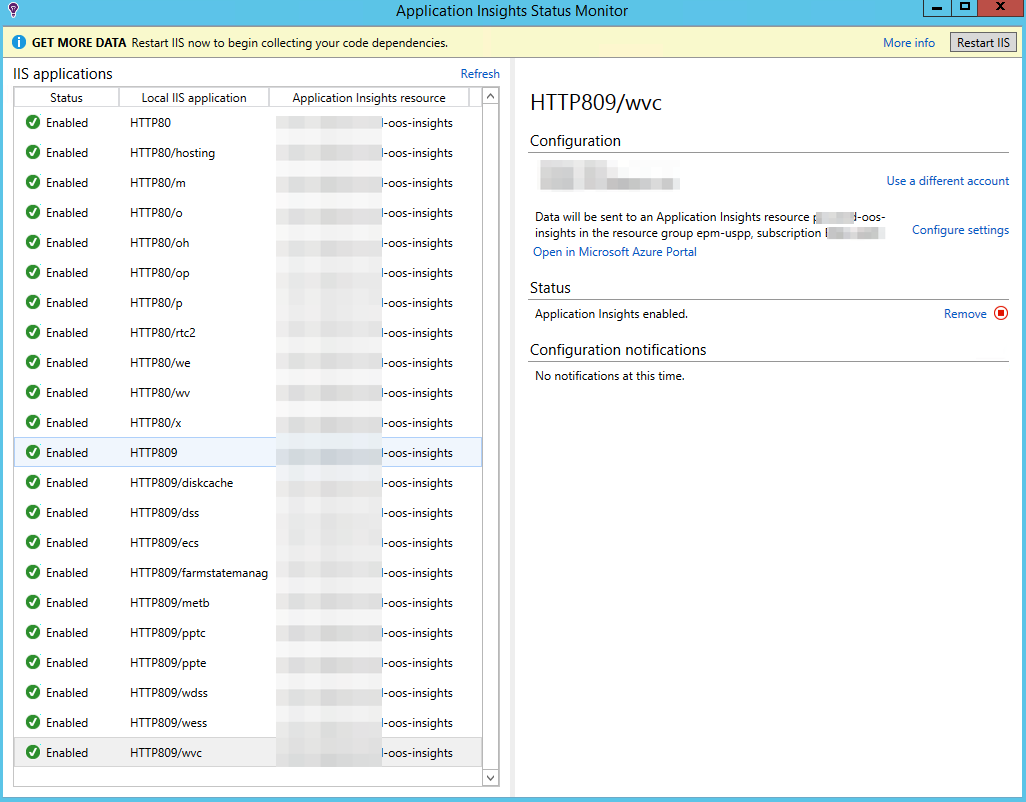1026x802 pixels.
Task: Click the blue info icon in banner
Action: (19, 43)
